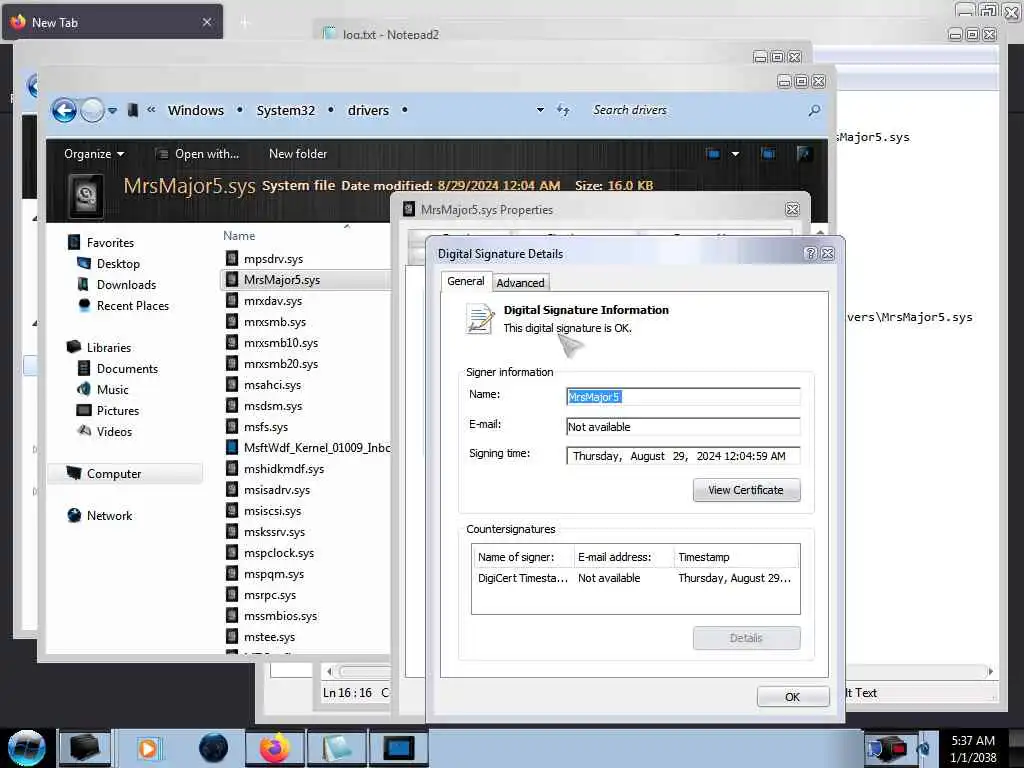Open Firefox from the taskbar
This screenshot has width=1024, height=768.
[x=275, y=748]
